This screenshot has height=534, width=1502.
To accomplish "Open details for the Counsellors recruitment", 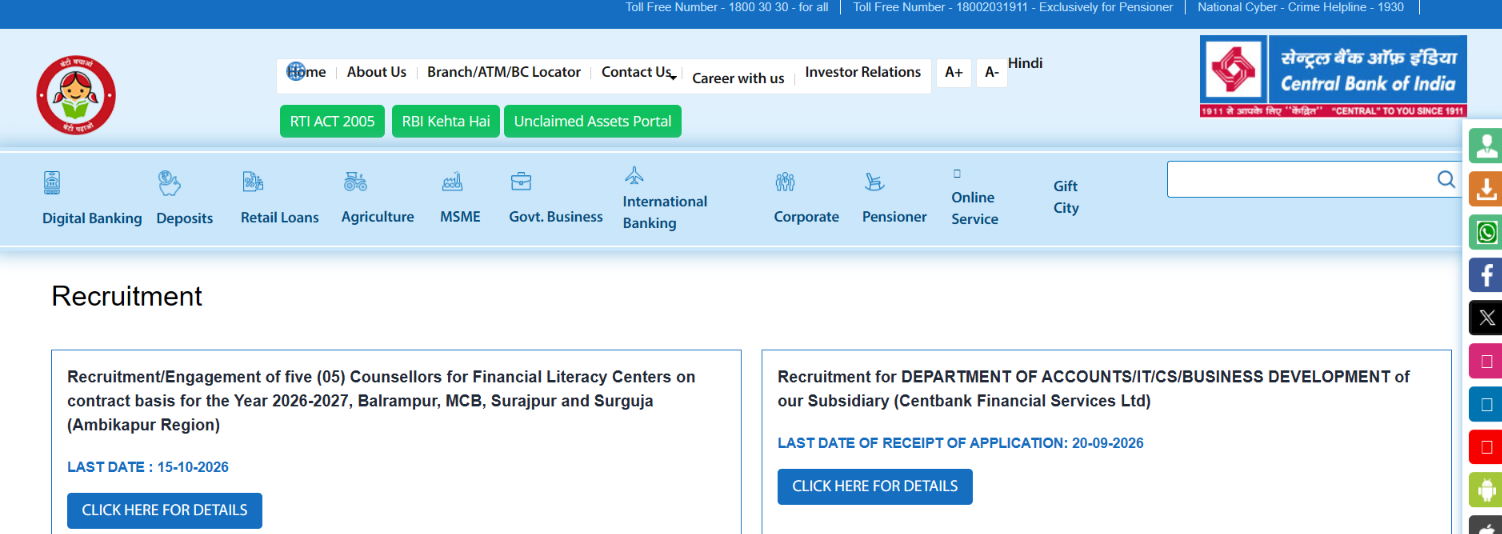I will [164, 510].
